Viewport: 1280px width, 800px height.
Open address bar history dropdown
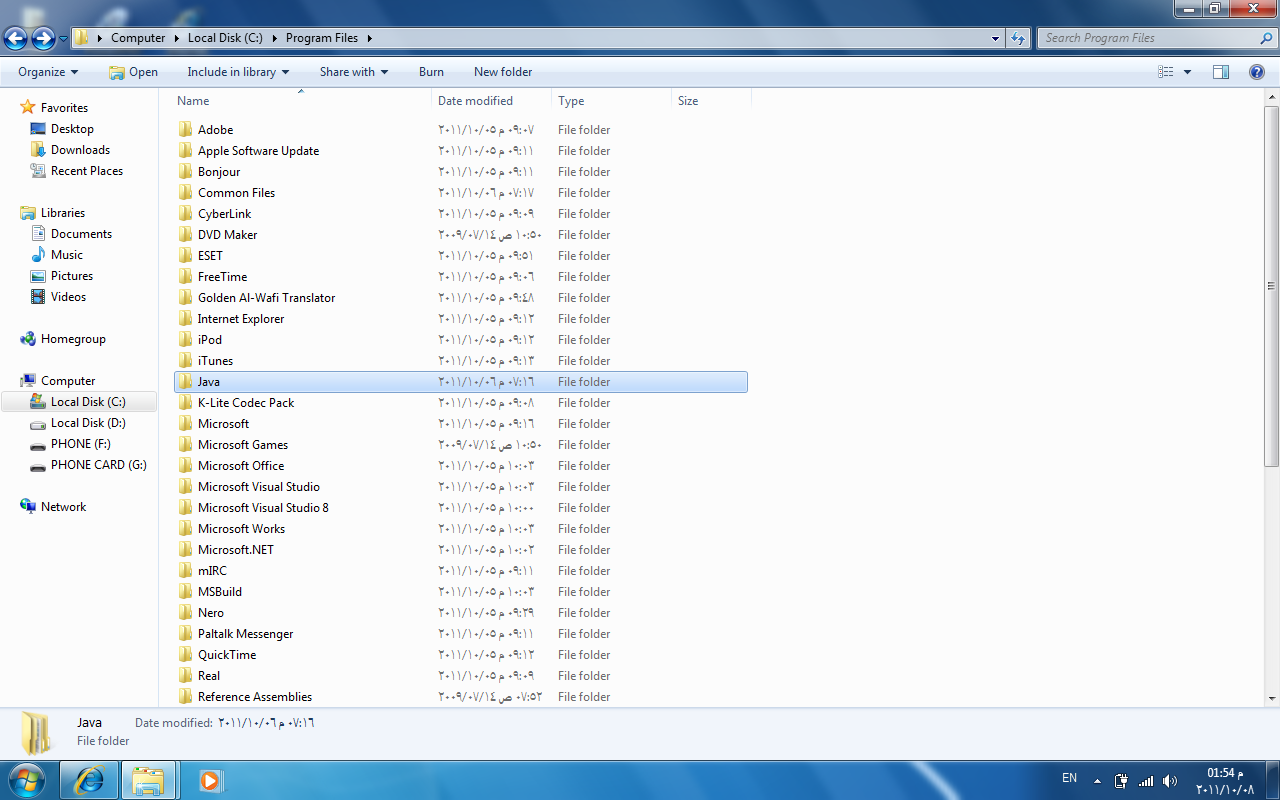point(995,38)
